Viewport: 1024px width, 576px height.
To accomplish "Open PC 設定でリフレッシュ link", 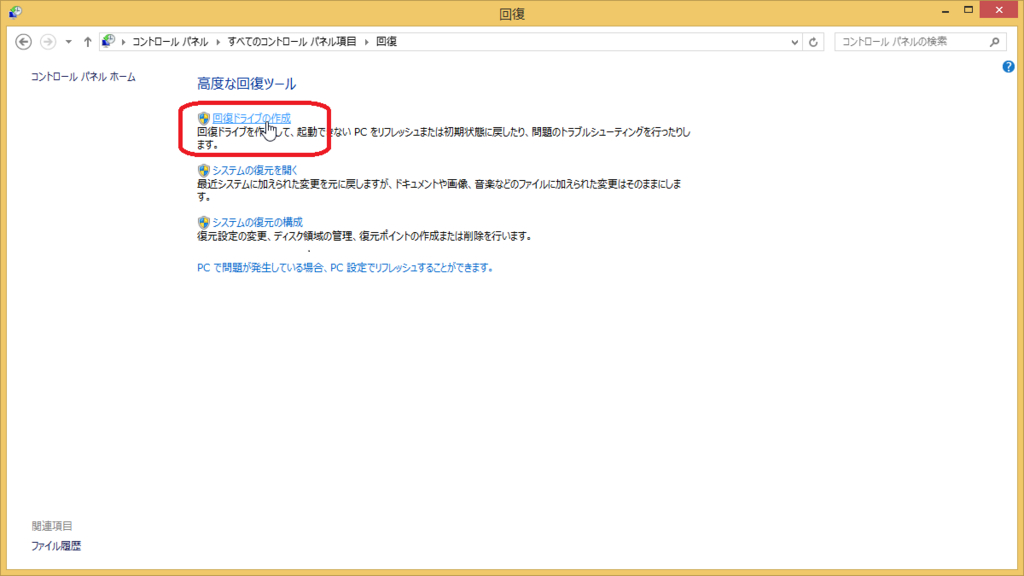I will point(345,268).
